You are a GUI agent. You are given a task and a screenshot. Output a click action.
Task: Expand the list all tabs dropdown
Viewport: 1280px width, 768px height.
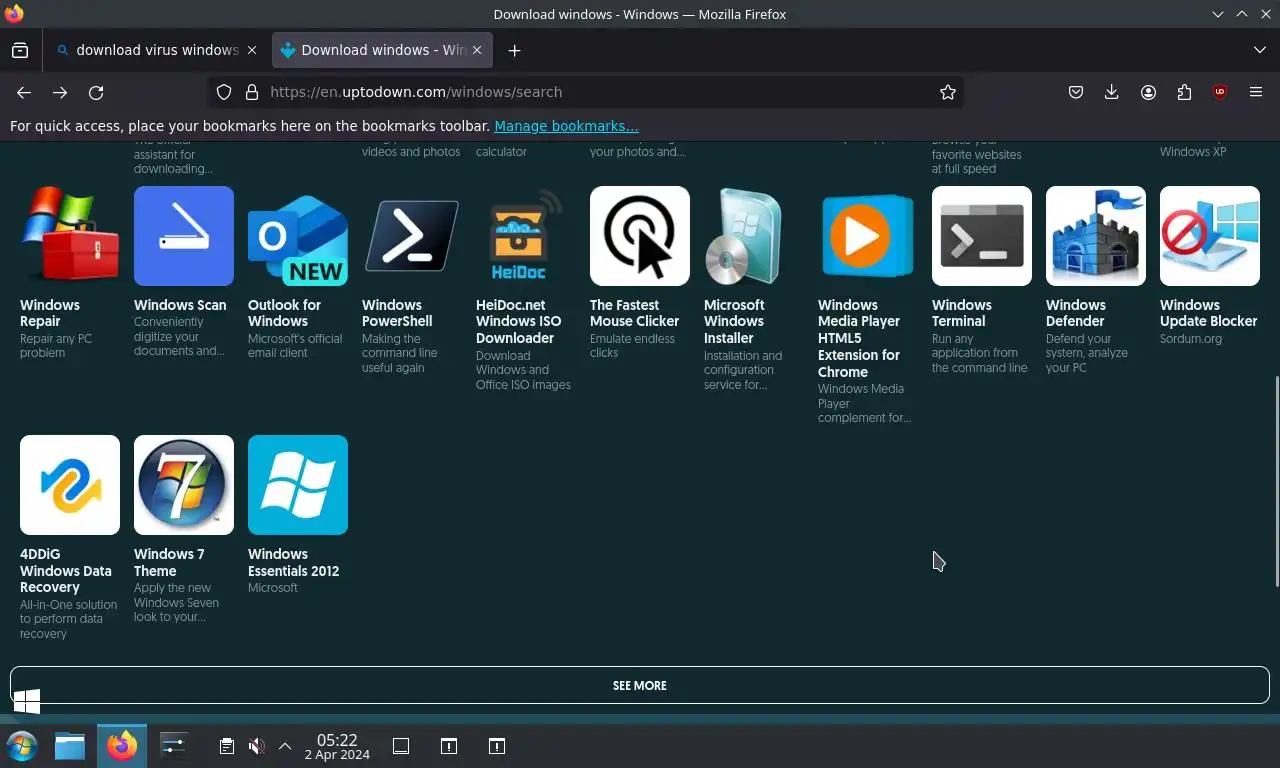click(x=1259, y=50)
